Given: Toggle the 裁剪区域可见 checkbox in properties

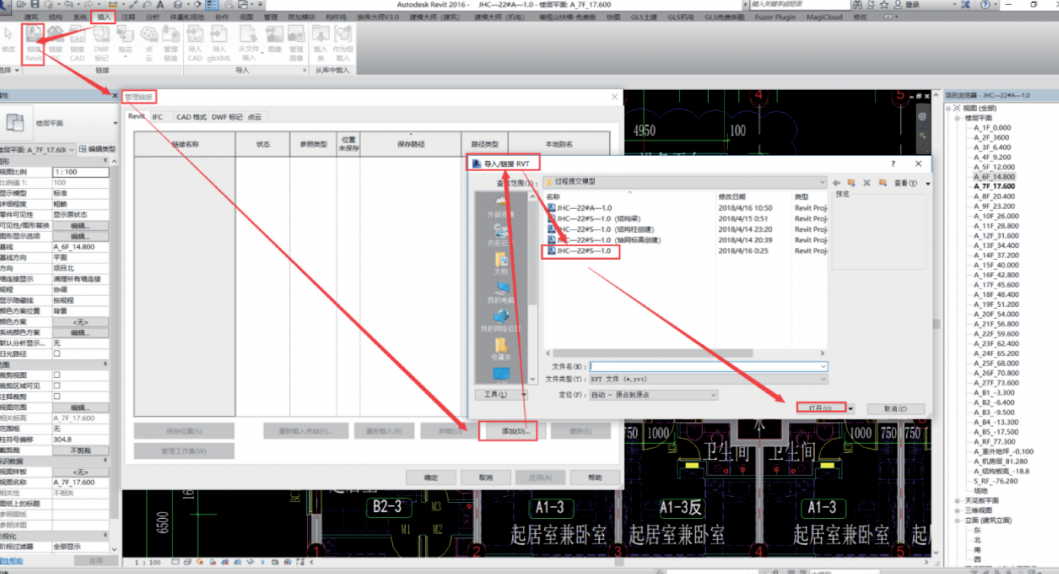Looking at the screenshot, I should [57, 386].
